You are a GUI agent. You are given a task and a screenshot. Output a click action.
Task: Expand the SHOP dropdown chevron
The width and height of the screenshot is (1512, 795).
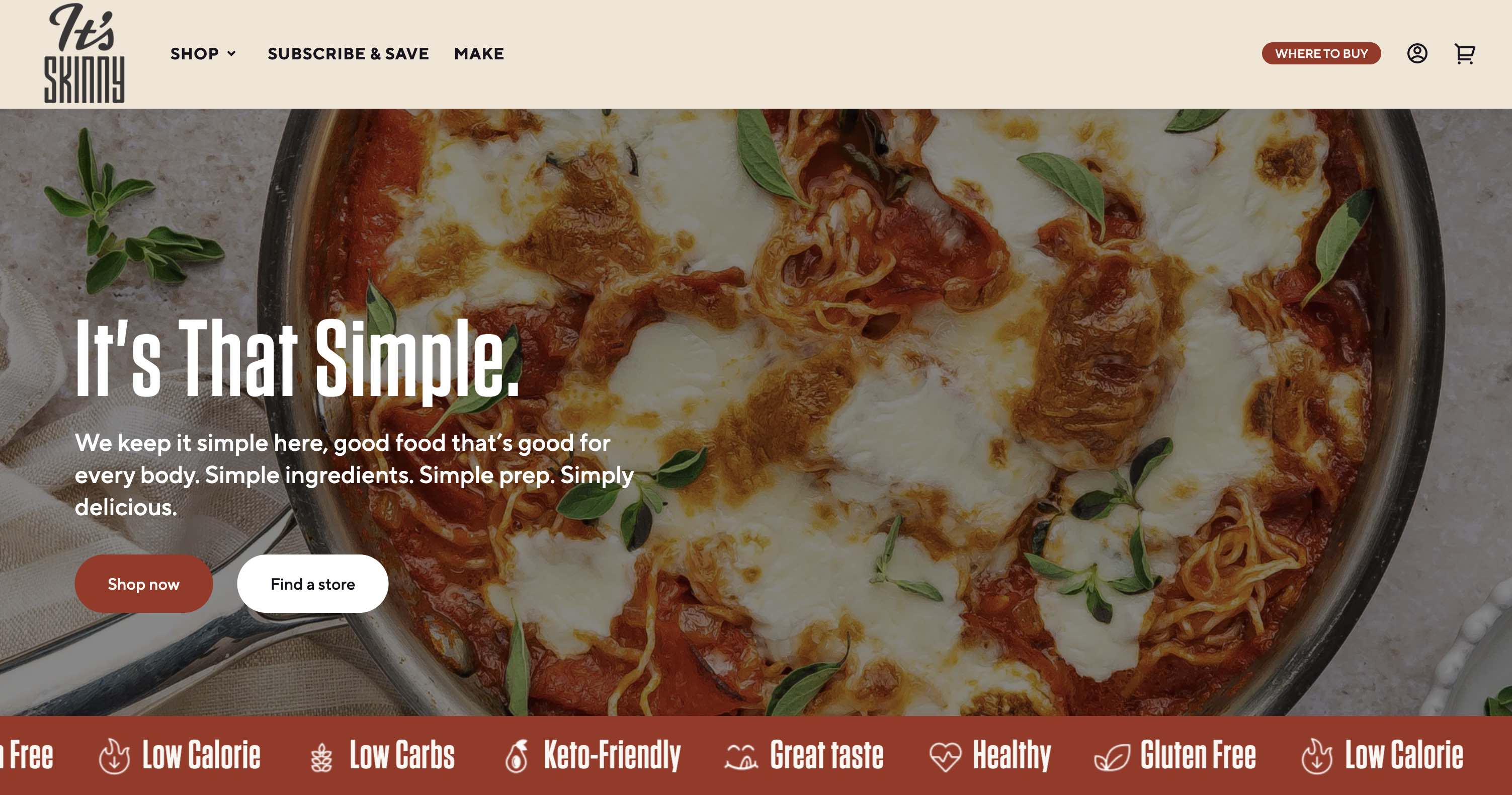tap(232, 53)
